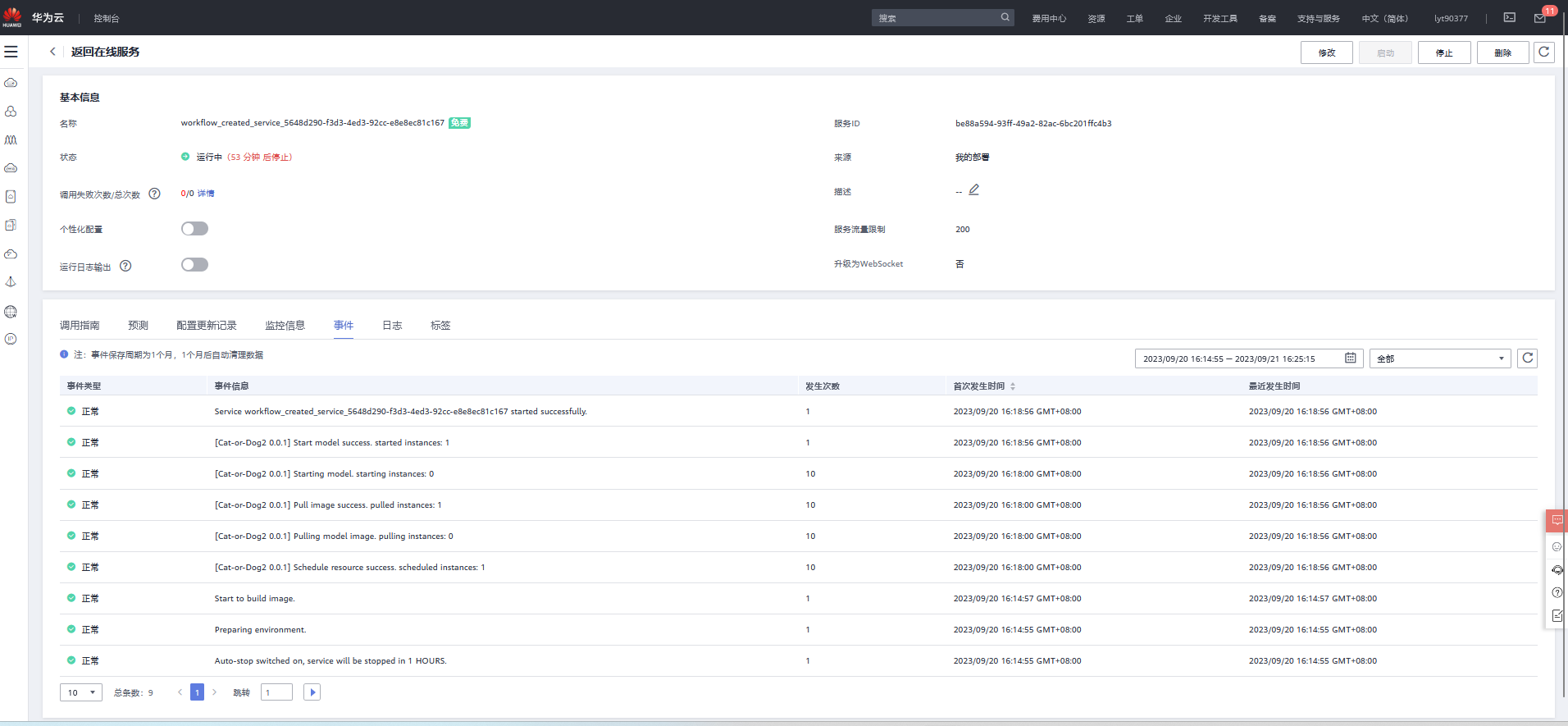The height and width of the screenshot is (726, 1568).
Task: Click the search magnifier icon
Action: point(1005,17)
